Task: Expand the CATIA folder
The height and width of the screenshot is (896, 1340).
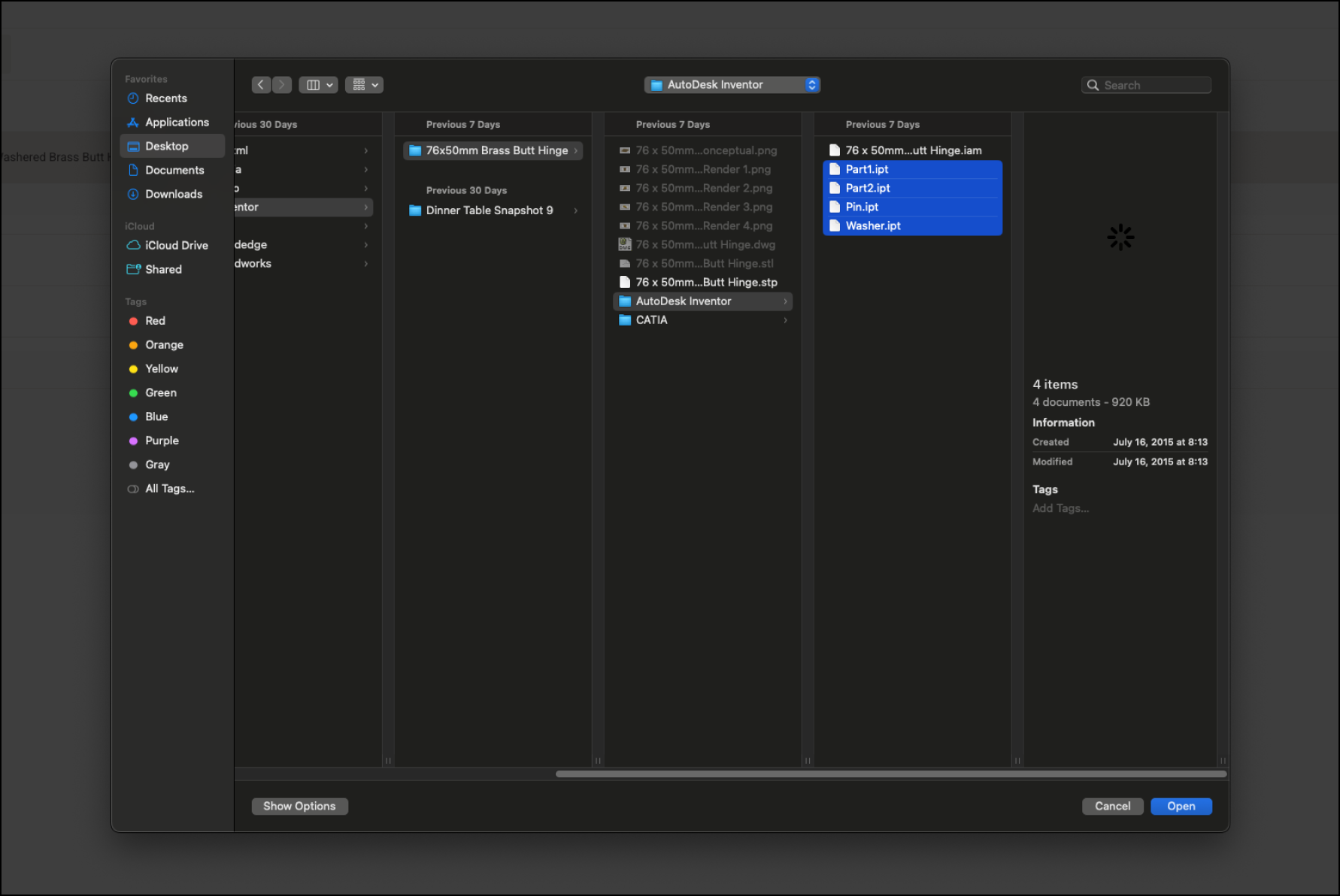Action: pos(651,319)
